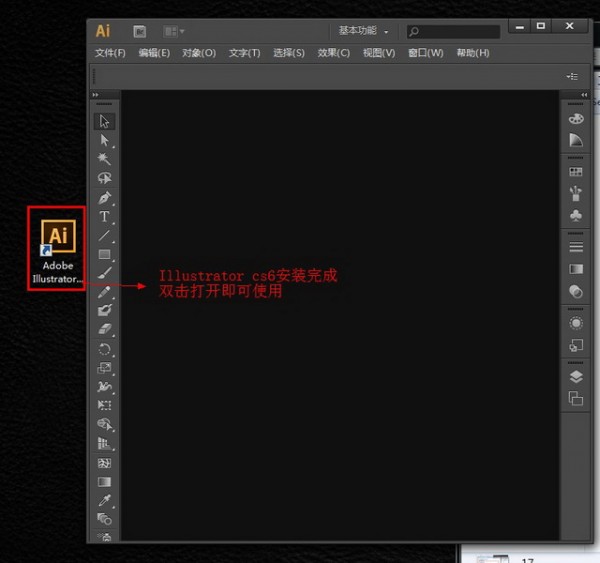Collapse right panel dock with double arrows
600x563 pixels.
584,95
